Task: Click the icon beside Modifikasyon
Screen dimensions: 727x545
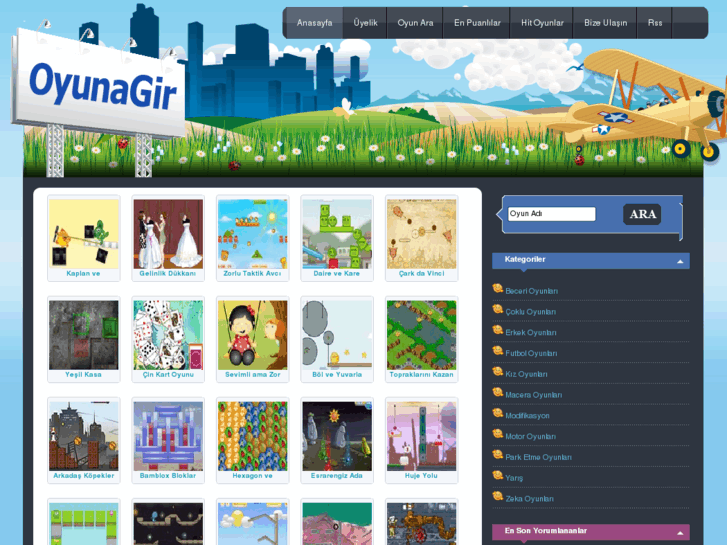Action: [x=497, y=413]
